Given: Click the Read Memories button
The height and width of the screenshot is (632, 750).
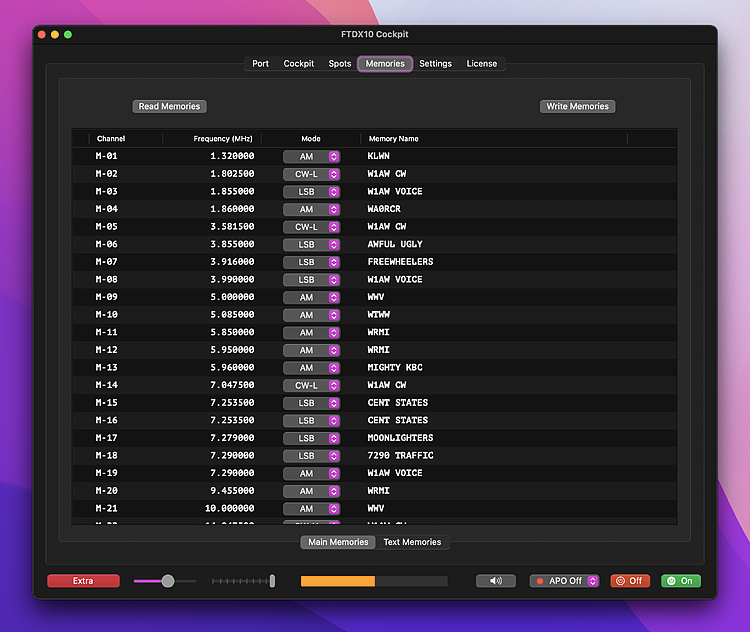Looking at the screenshot, I should [169, 106].
